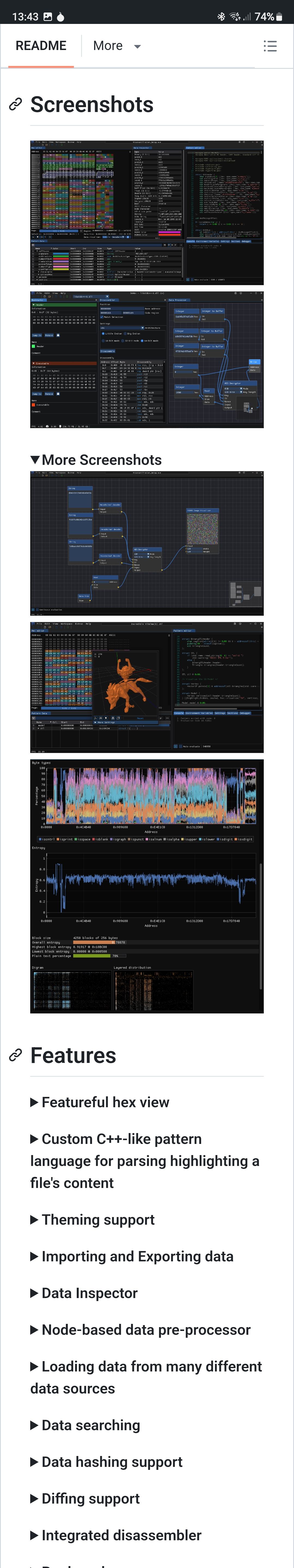
Task: Open the orange 3D model visualizer screenshot
Action: click(x=147, y=687)
